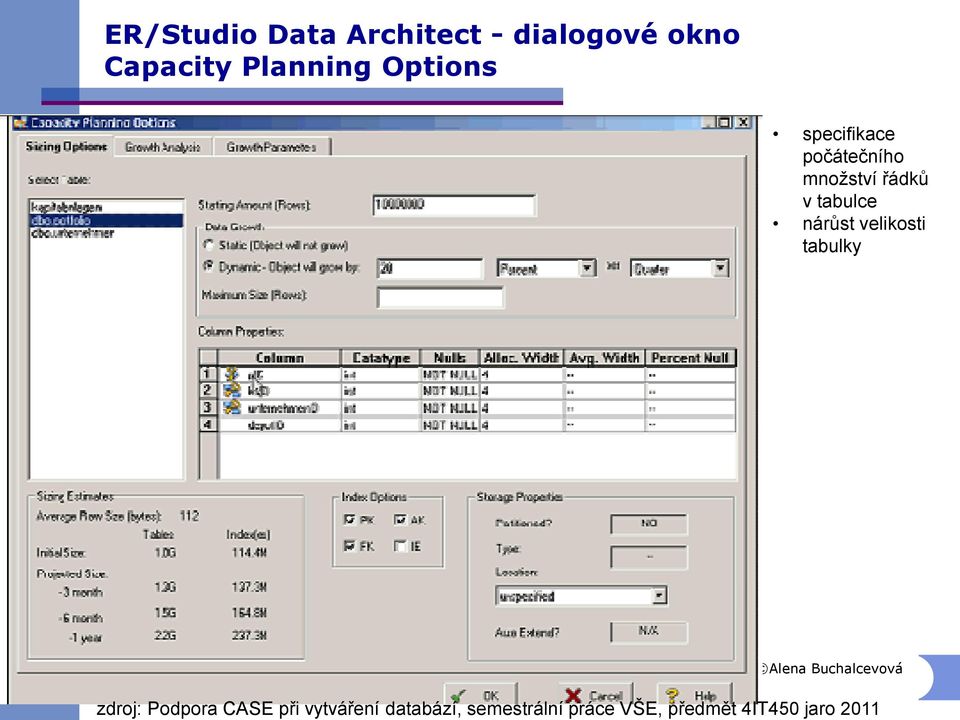This screenshot has height=720, width=960.
Task: Close the Capacity Planning Options dialog
Action: 743,122
